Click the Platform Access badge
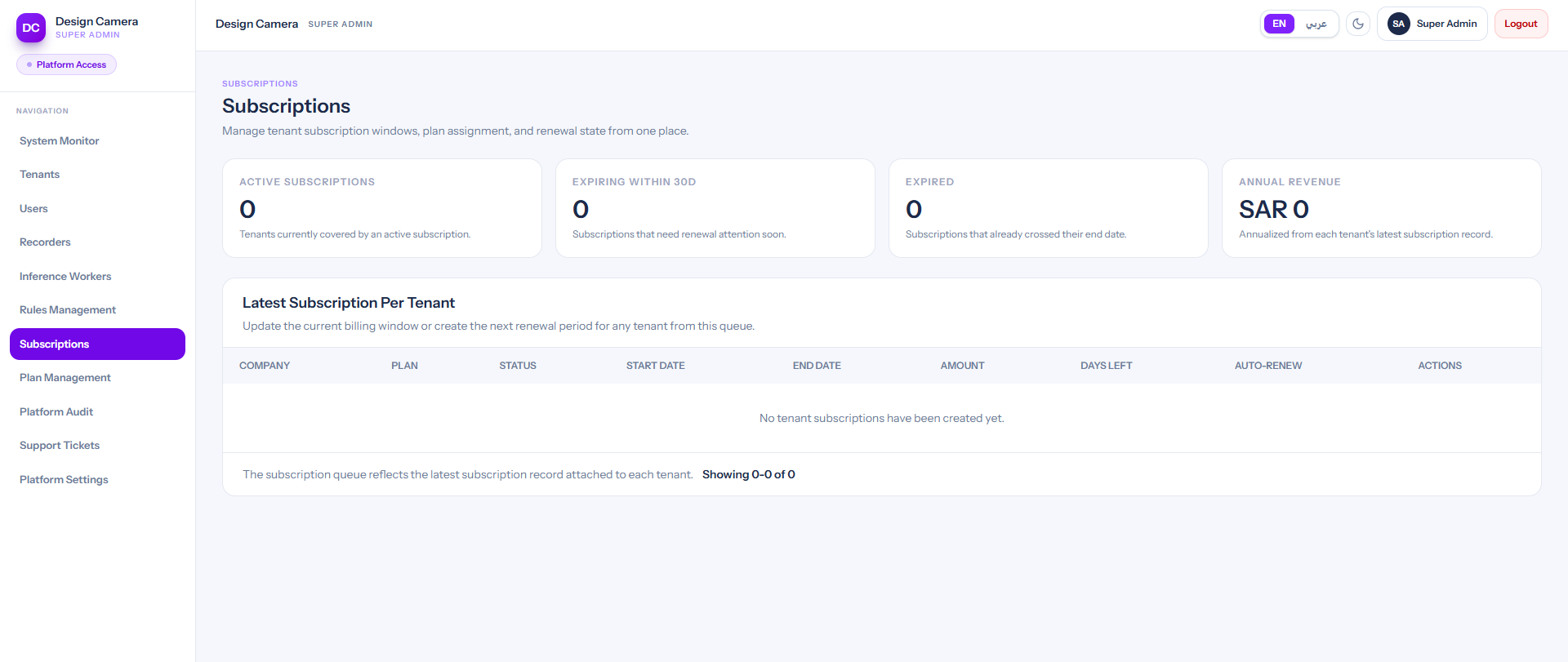This screenshot has height=662, width=1568. (66, 64)
